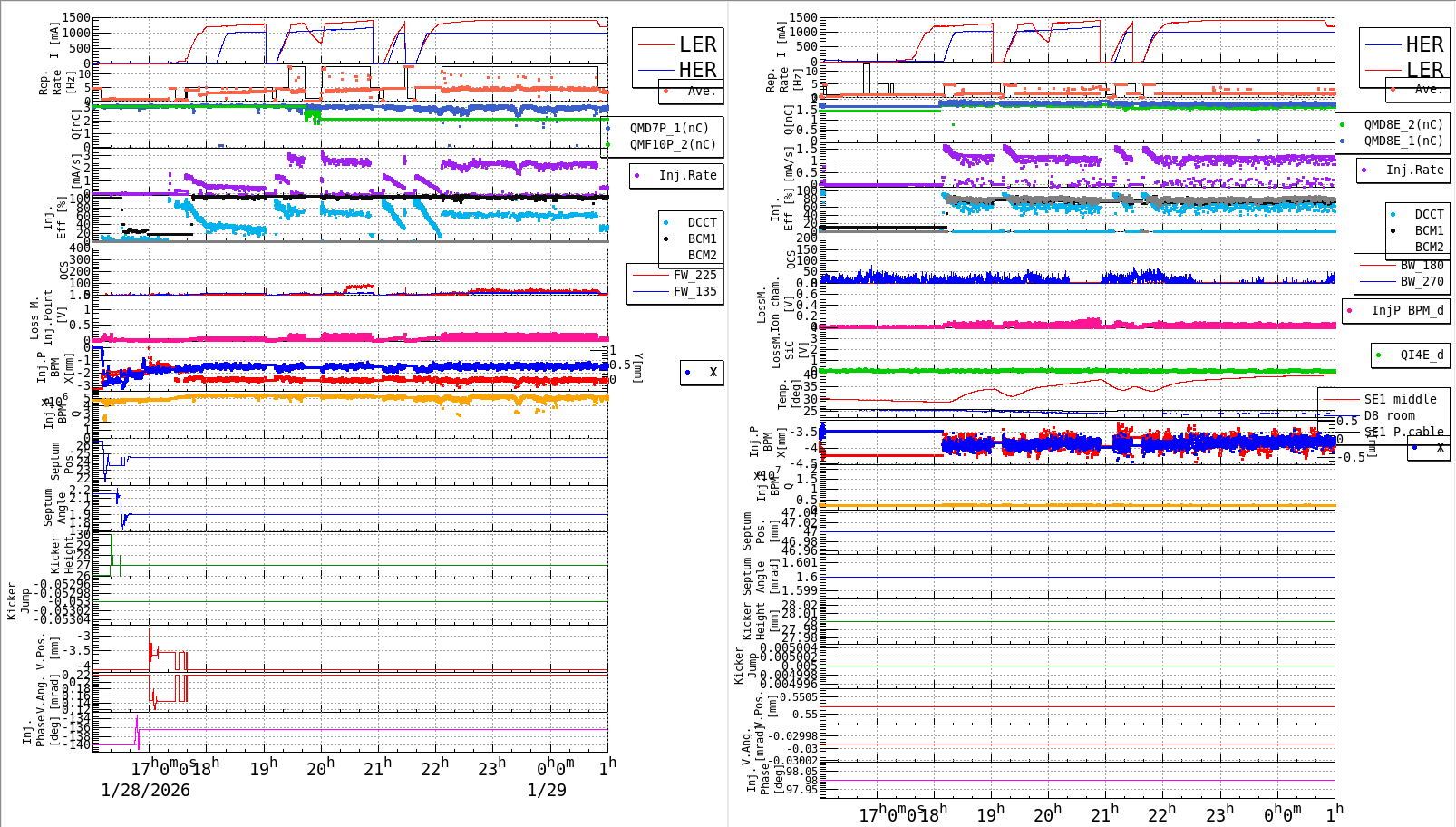This screenshot has width=1456, height=827.
Task: Toggle the SE1 middle temperature trace
Action: (x=1399, y=399)
